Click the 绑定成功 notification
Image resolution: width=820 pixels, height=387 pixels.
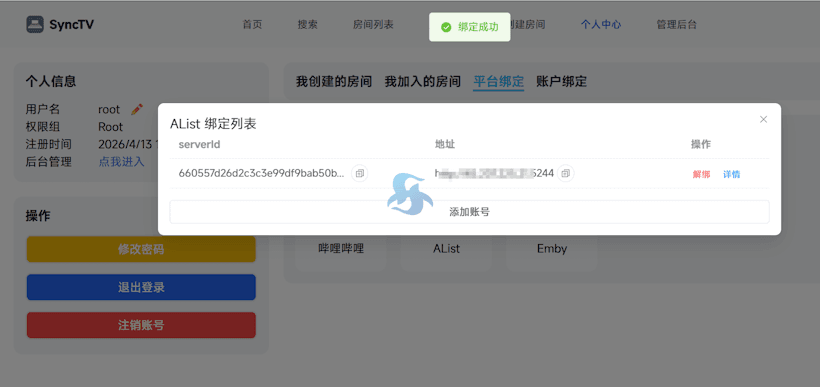coord(470,27)
